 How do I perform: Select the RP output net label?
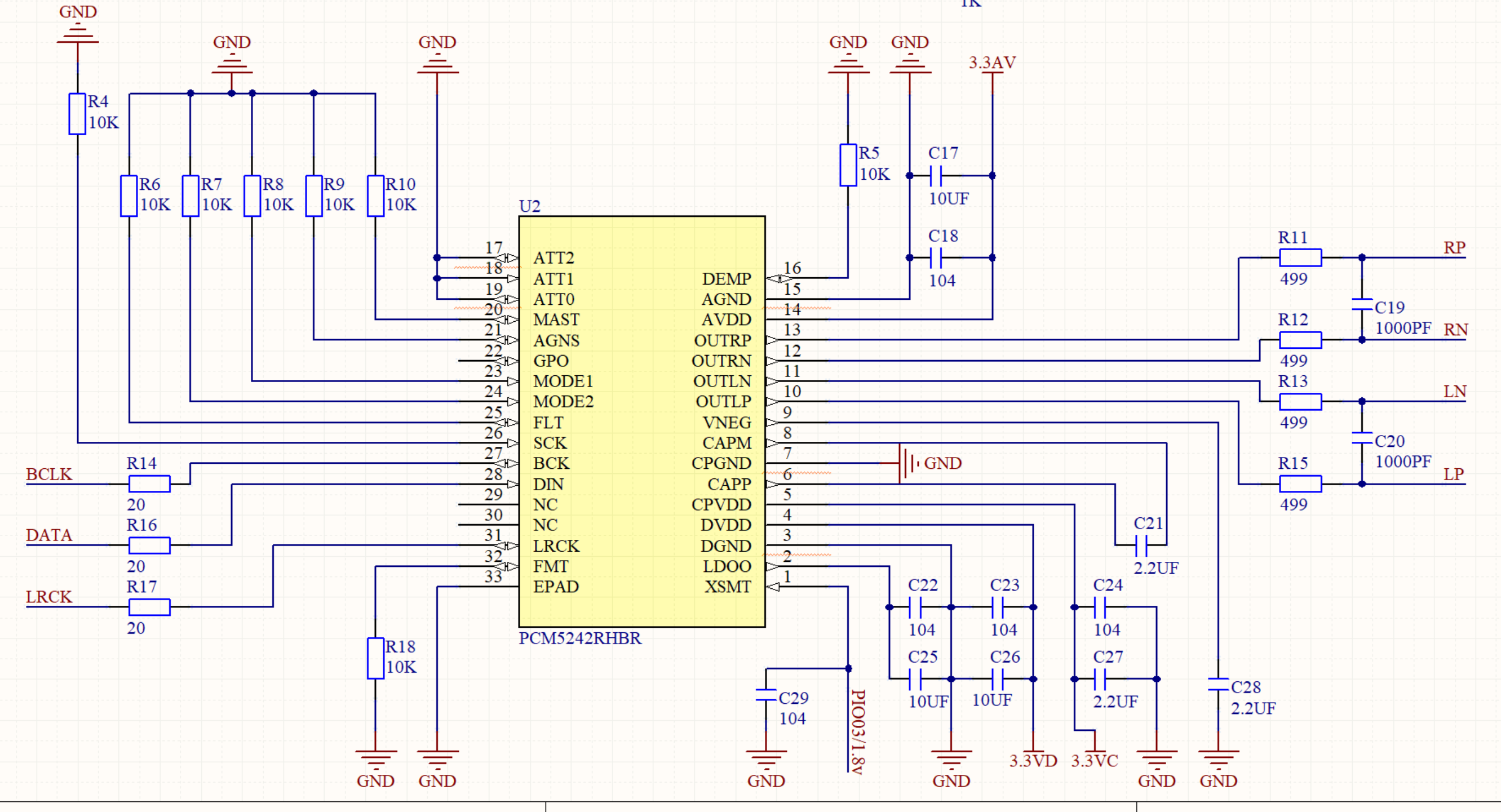1454,247
